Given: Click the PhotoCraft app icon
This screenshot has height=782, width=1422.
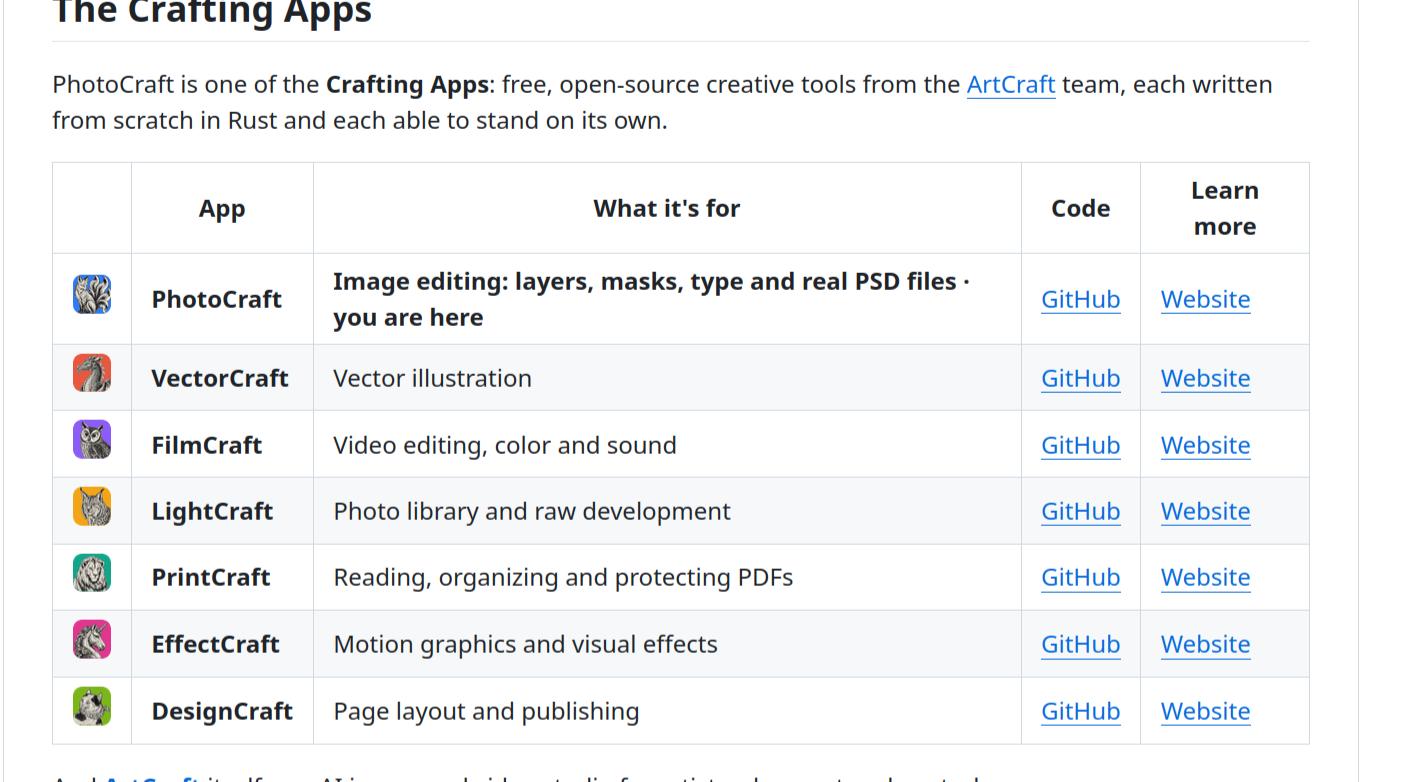Looking at the screenshot, I should tap(92, 295).
